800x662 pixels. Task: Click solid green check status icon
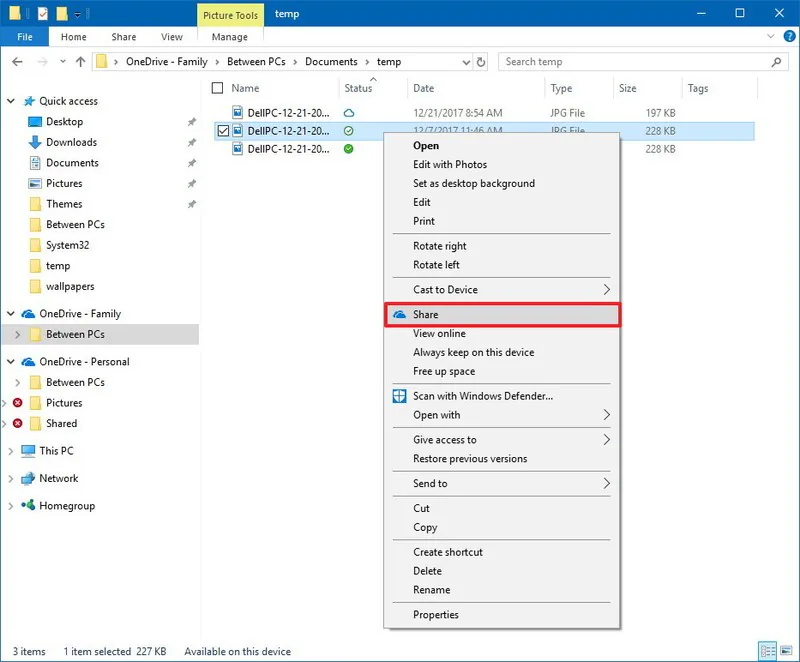tap(348, 149)
